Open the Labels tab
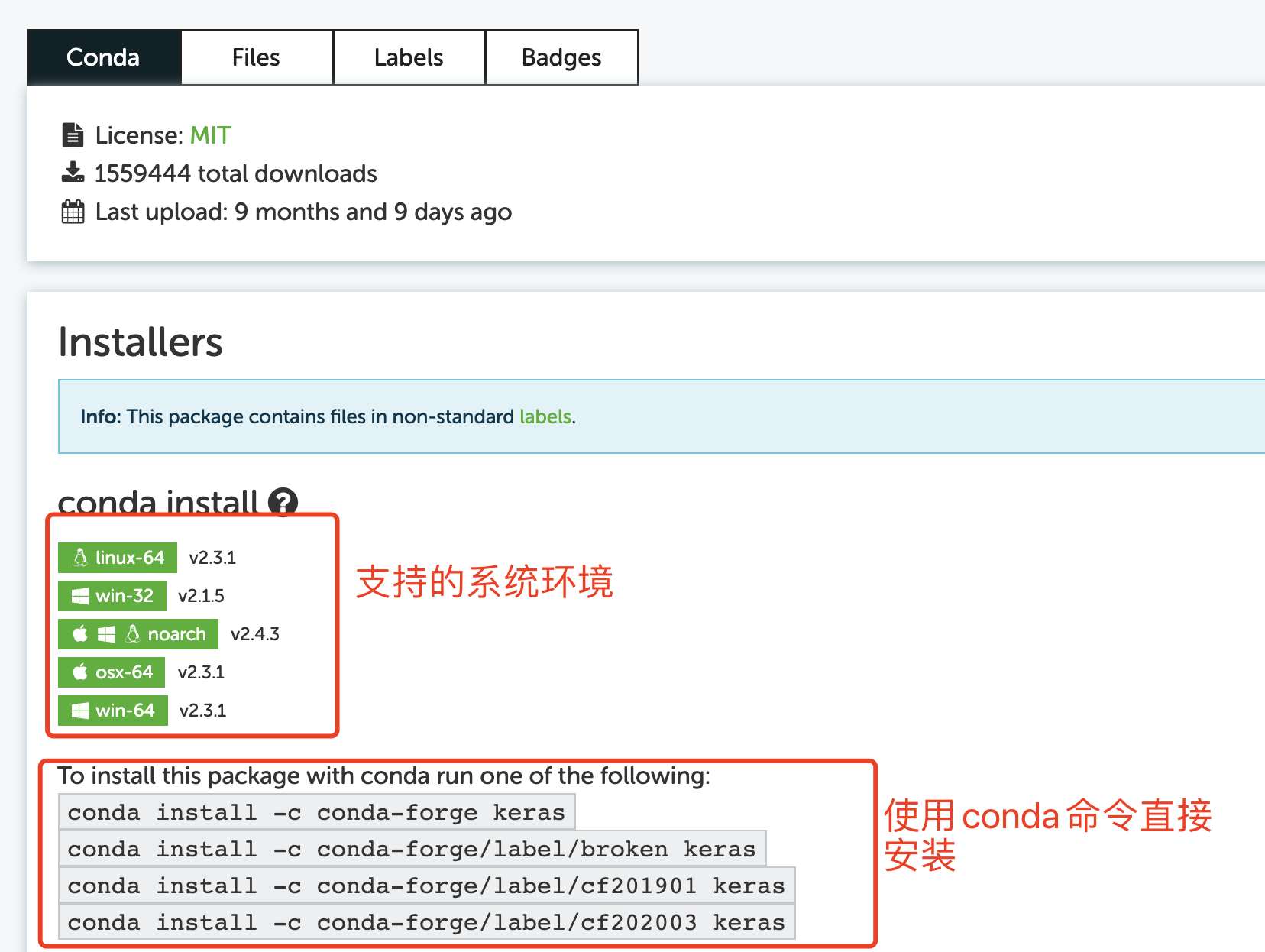The image size is (1265, 952). pyautogui.click(x=409, y=57)
